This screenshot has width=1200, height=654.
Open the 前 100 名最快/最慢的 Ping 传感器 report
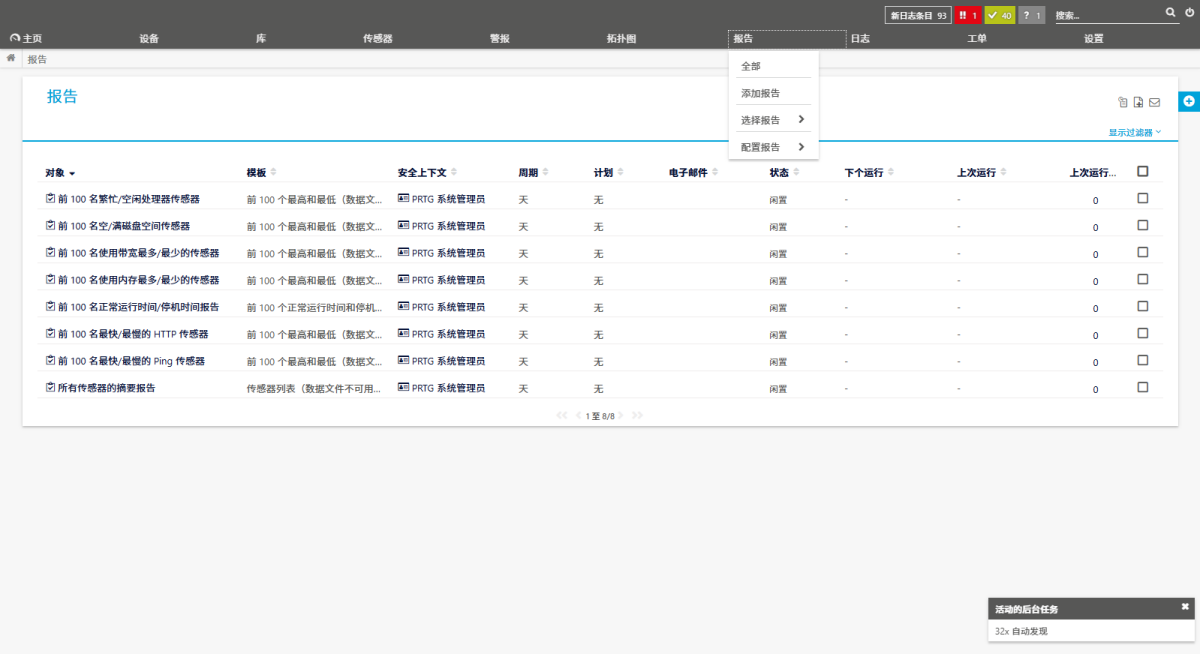131,361
